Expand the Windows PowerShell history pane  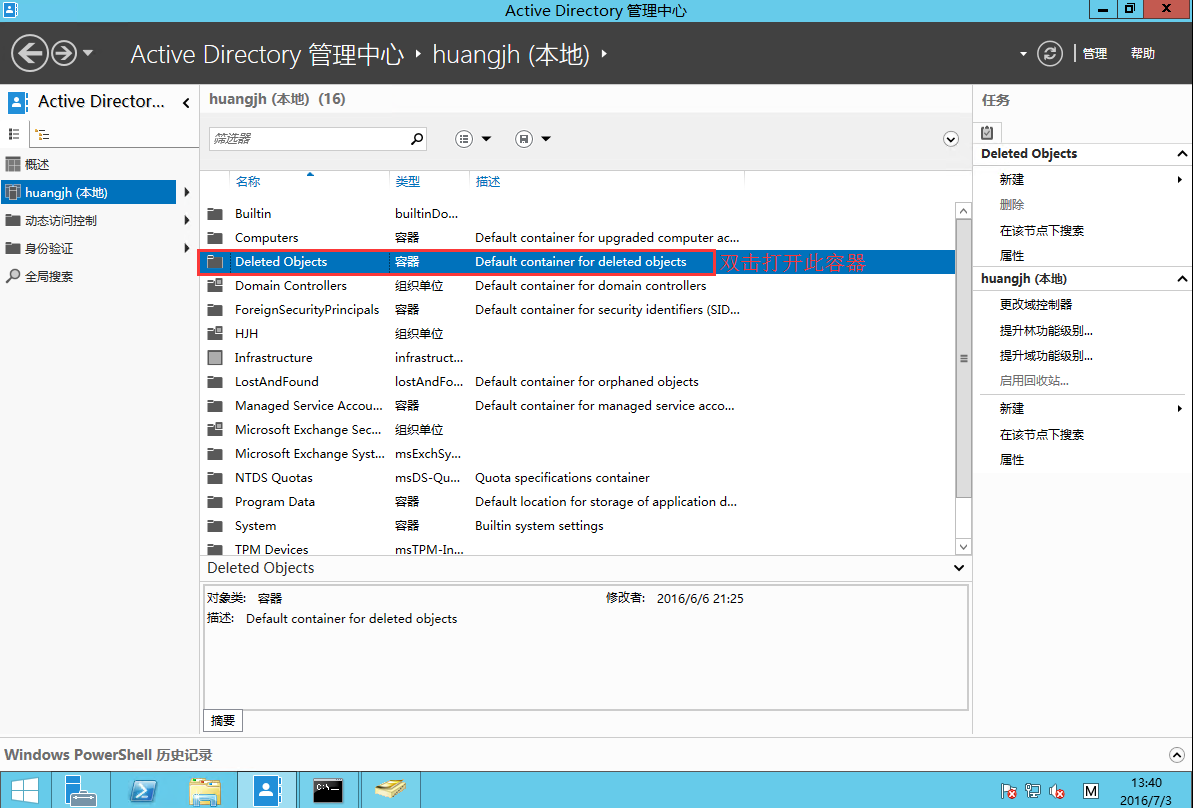tap(1176, 755)
